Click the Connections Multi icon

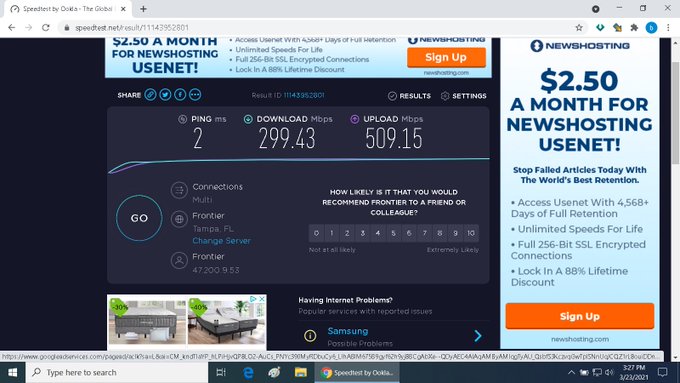click(179, 190)
